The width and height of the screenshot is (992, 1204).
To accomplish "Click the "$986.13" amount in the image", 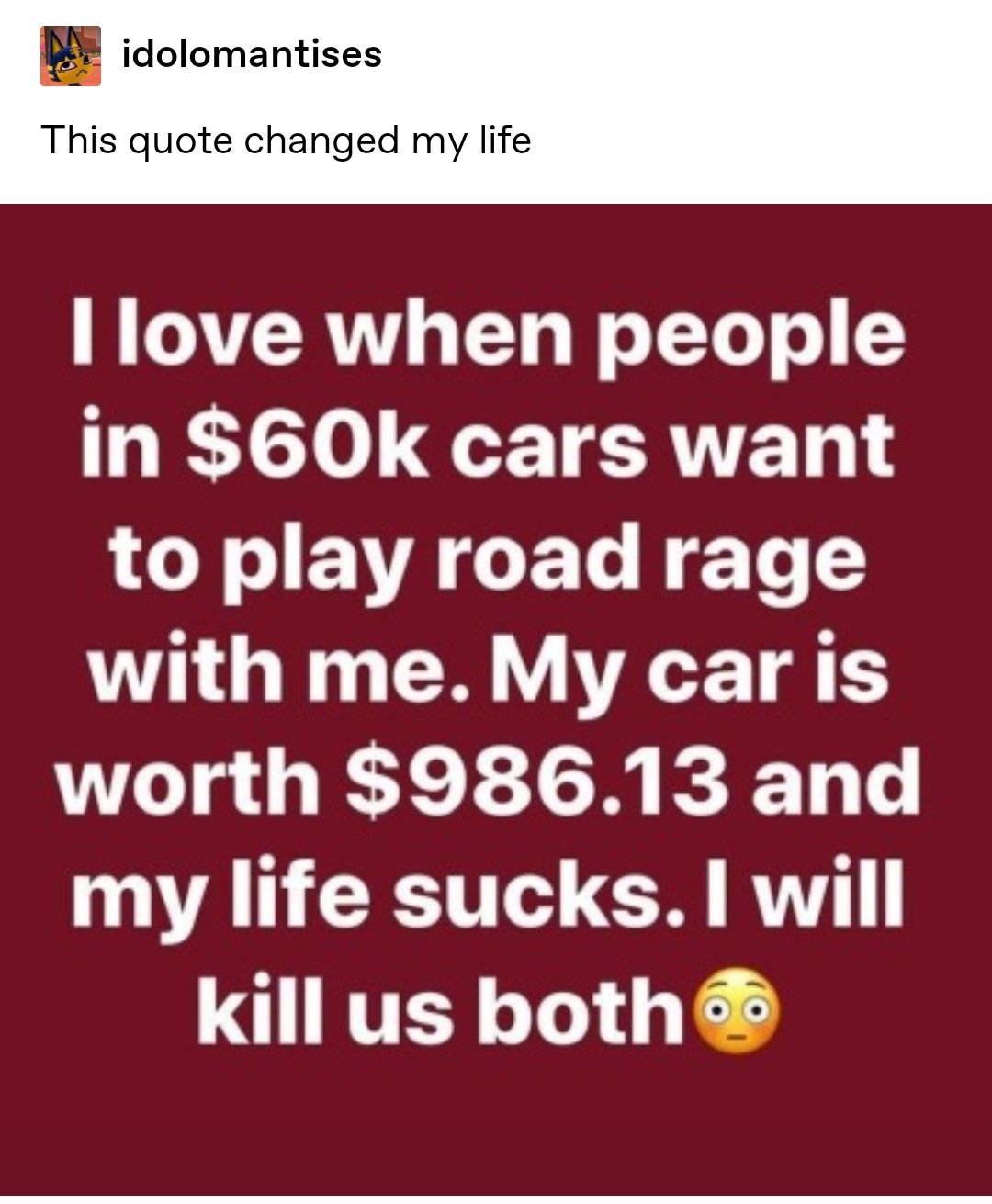I will click(537, 783).
